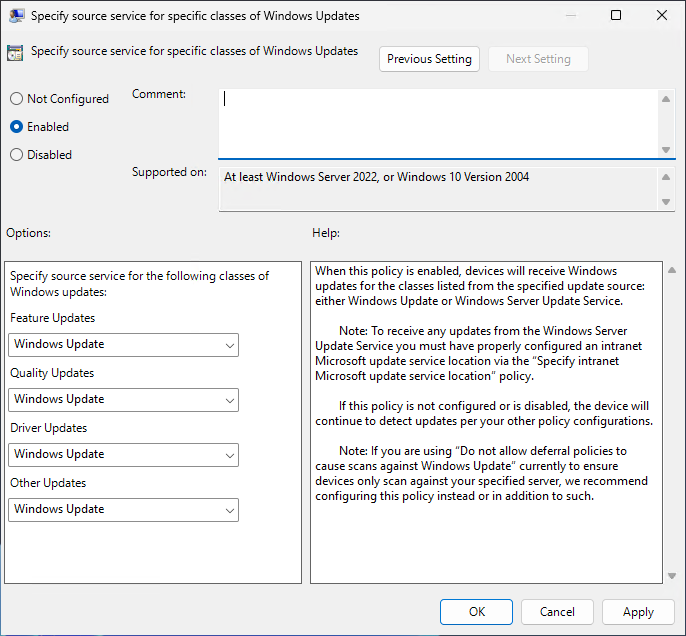
Task: Go to the Previous Setting
Action: coord(429,59)
